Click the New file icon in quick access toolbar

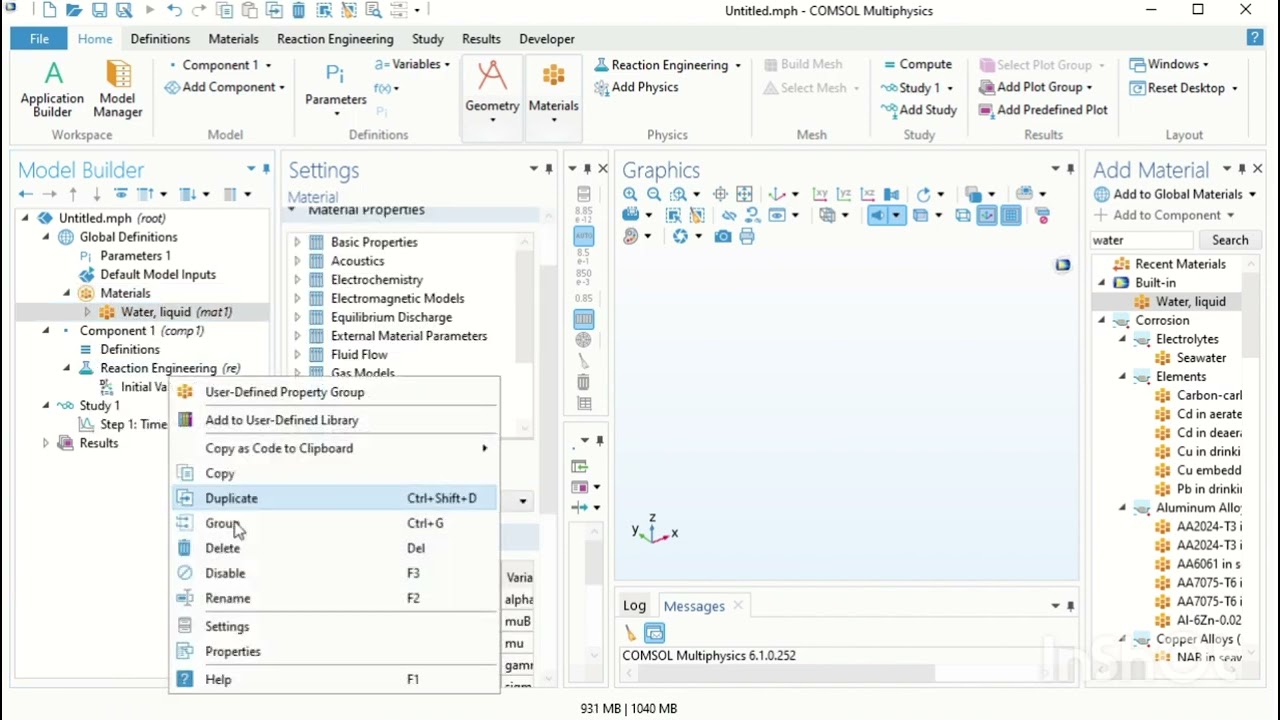(50, 10)
